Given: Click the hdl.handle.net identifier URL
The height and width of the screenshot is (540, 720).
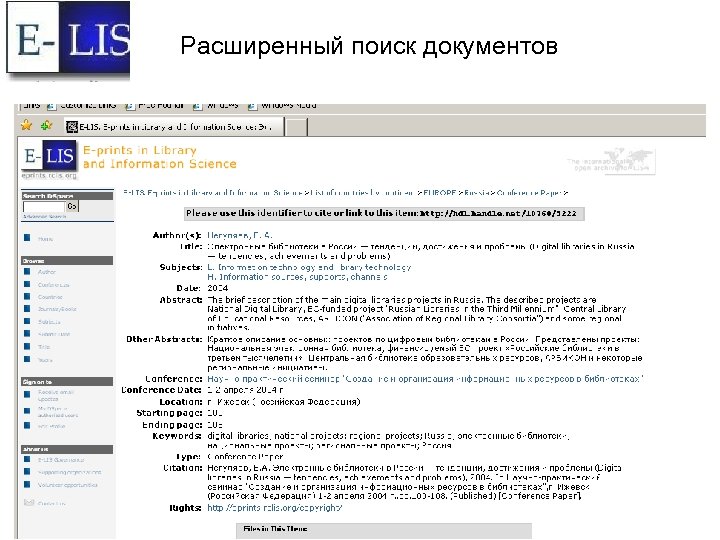Looking at the screenshot, I should (498, 213).
